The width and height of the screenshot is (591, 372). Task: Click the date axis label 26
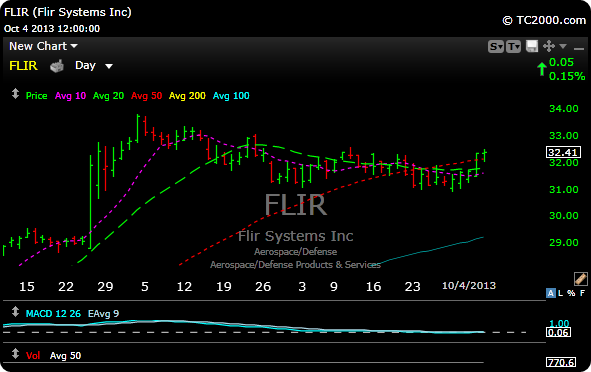(263, 287)
